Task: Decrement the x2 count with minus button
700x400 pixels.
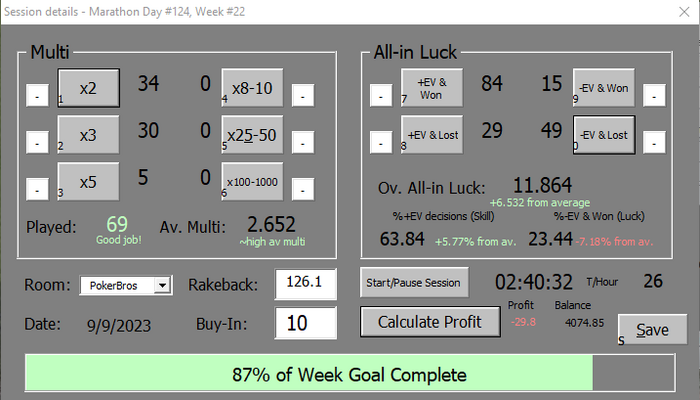Action: [36, 95]
